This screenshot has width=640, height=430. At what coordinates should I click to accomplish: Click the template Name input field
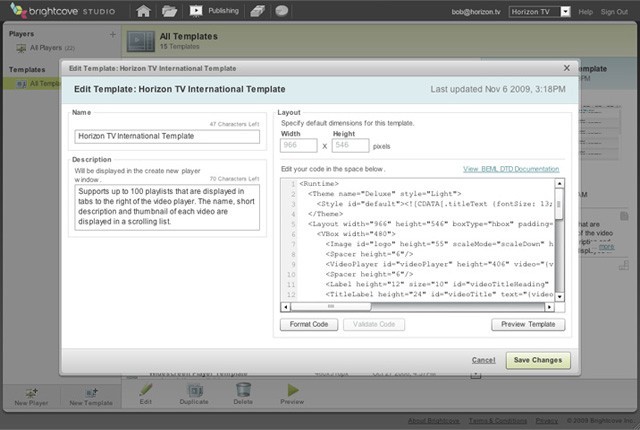coord(167,136)
